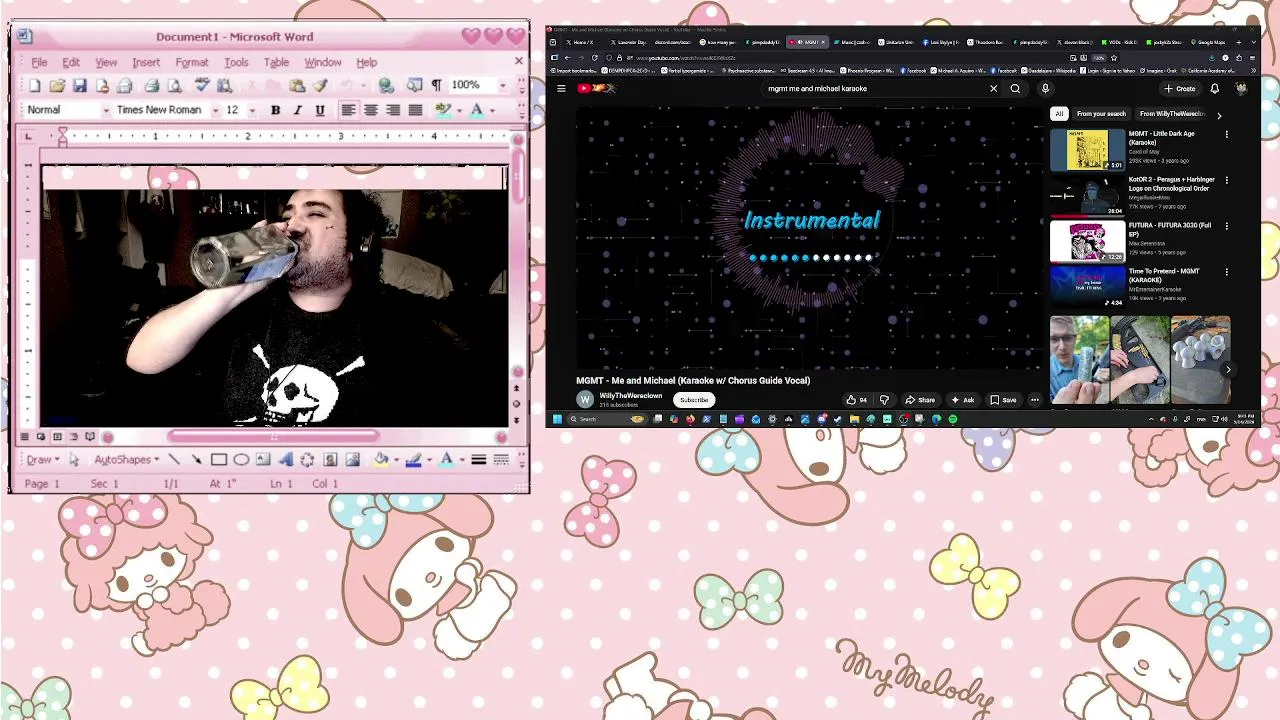Open fill color dropdown arrow on Drawing toolbar
This screenshot has width=1280, height=720.
396,460
